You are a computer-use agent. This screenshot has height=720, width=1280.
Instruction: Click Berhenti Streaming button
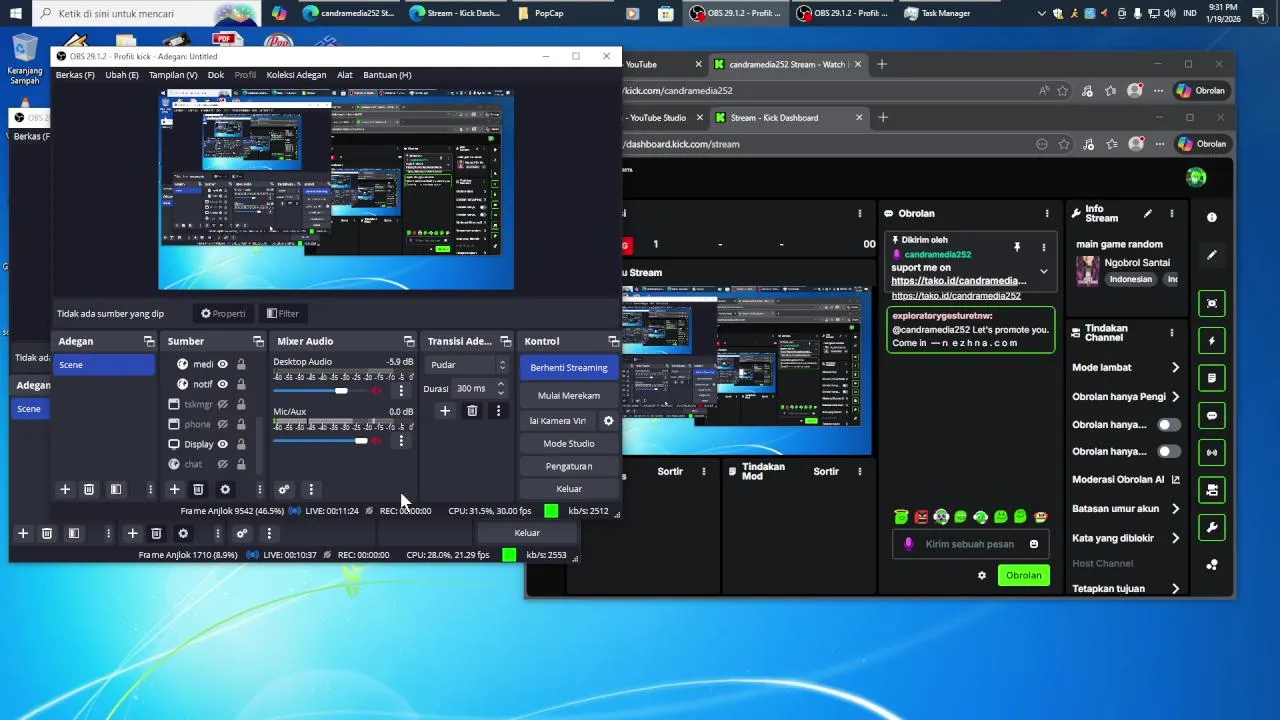tap(569, 368)
